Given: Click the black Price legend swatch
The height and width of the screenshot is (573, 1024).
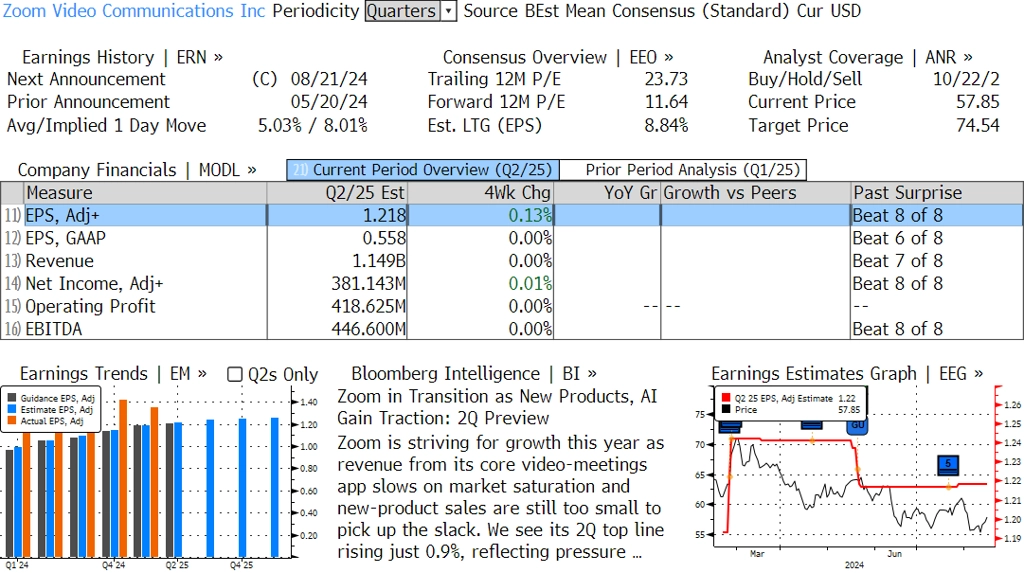Looking at the screenshot, I should tap(726, 410).
